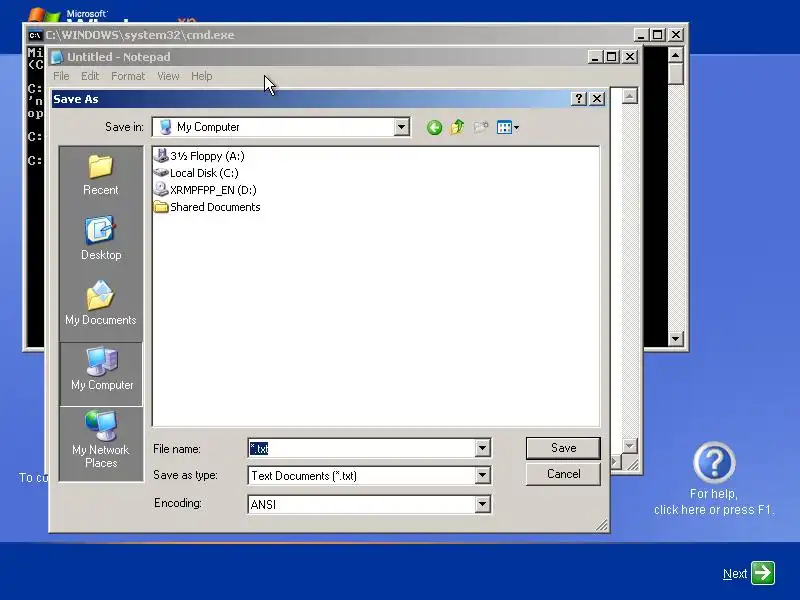Click the Save As dialog resize grip

point(602,525)
